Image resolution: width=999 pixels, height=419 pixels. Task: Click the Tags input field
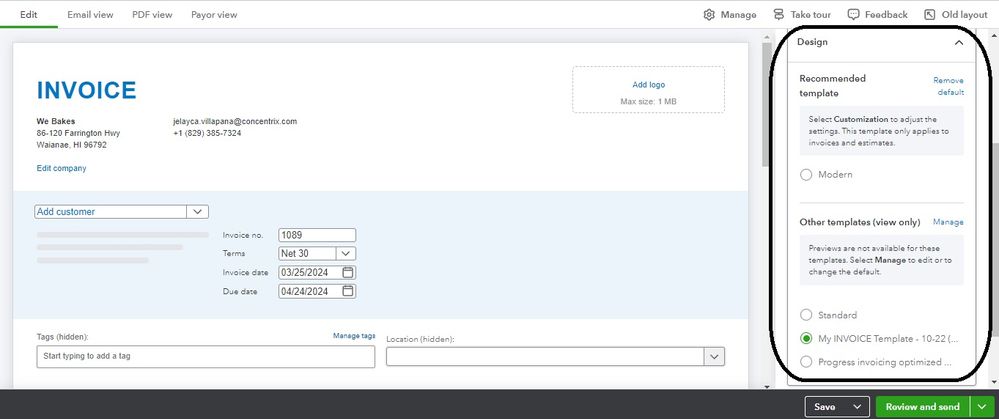(x=206, y=357)
